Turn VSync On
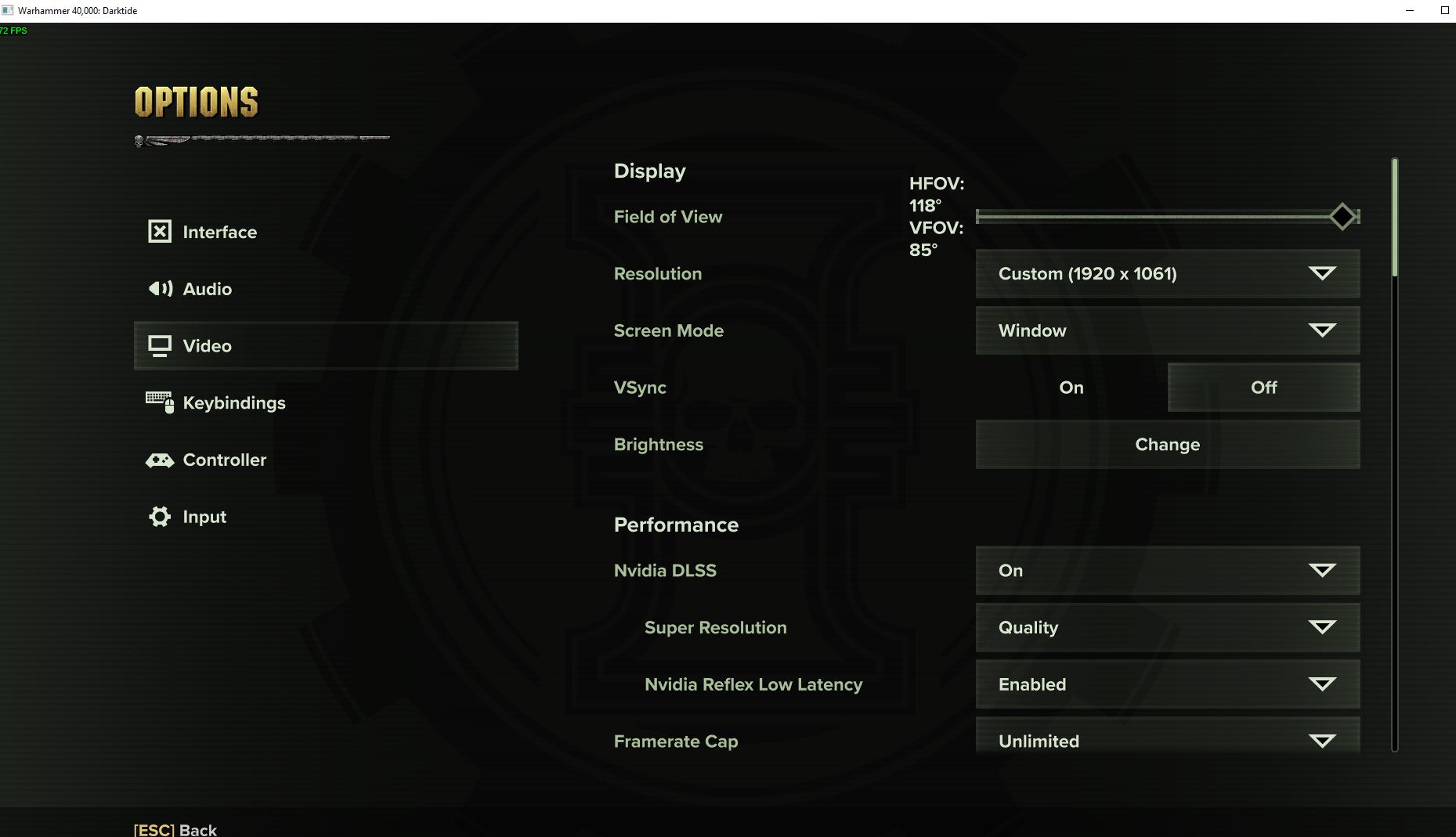This screenshot has height=837, width=1456. [x=1071, y=388]
